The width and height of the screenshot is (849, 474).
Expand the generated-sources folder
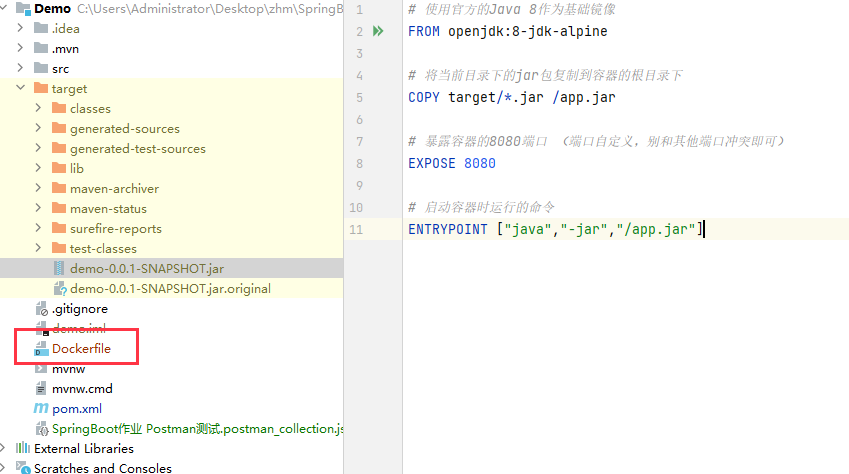[x=38, y=128]
